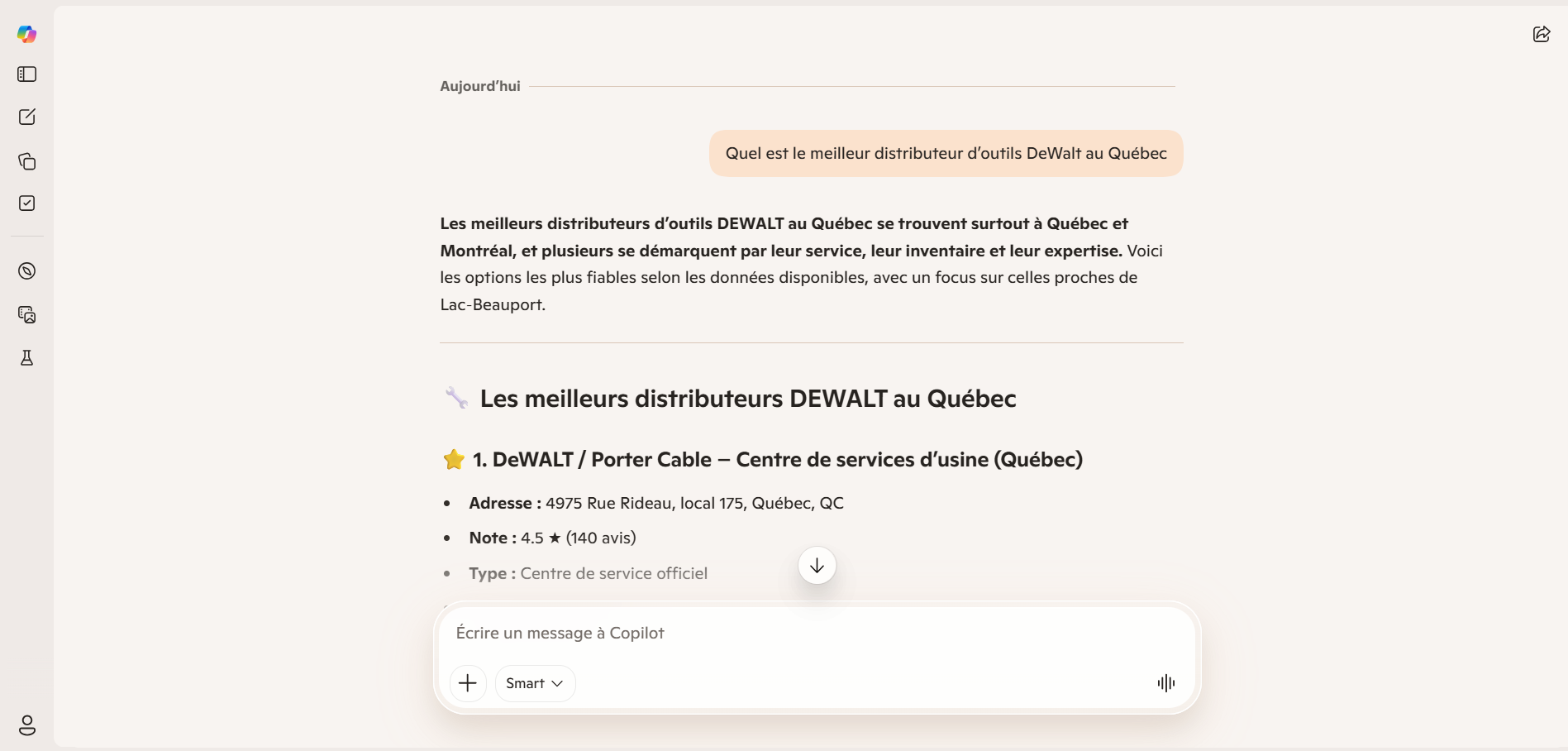Open the image gallery icon in sidebar

(26, 315)
